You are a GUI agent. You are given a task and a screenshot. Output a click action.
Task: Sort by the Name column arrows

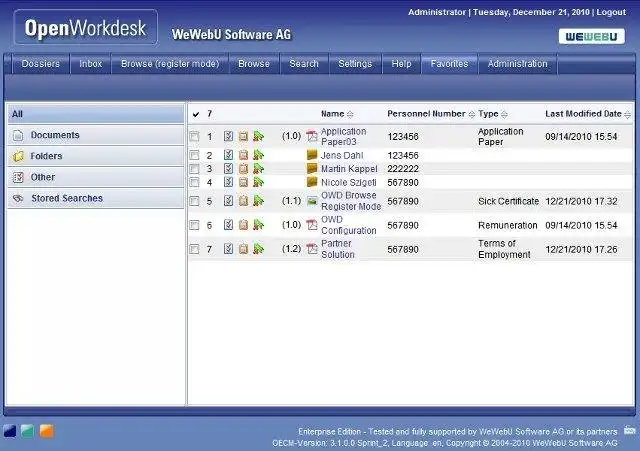350,115
